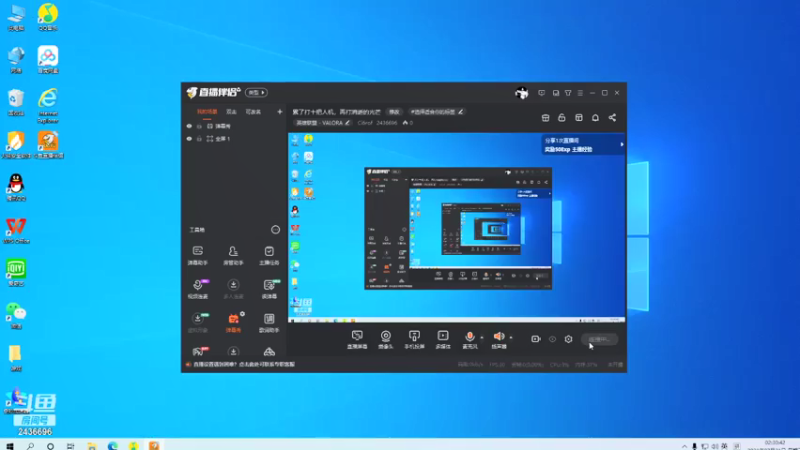Open settings gear on danmaku show tool
This screenshot has width=800, height=450.
(x=242, y=314)
